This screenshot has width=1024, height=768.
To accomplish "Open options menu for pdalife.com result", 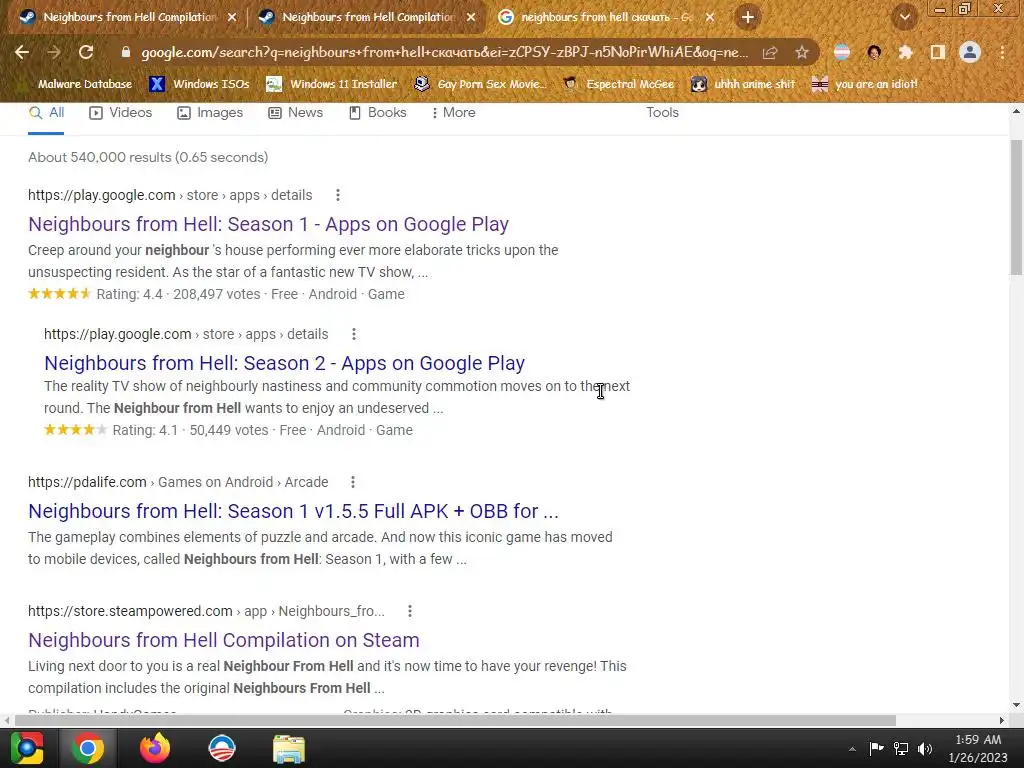I will coord(353,482).
